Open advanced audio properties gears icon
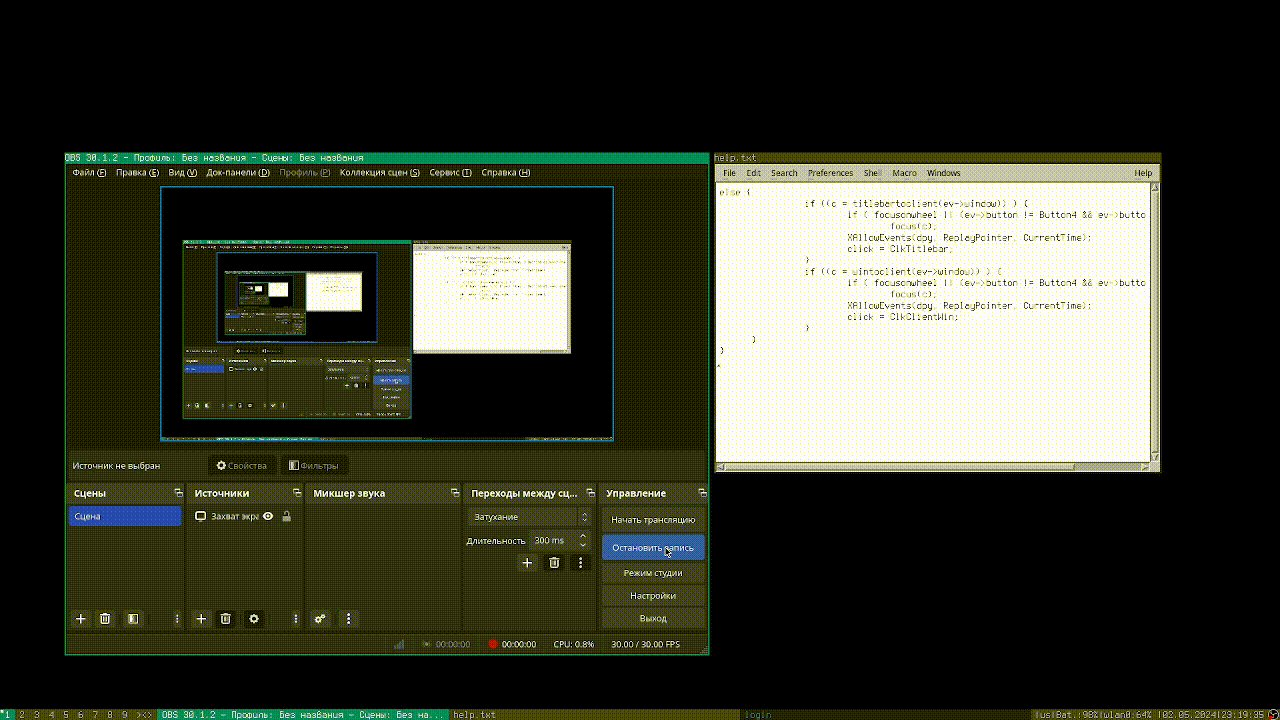1280x720 pixels. coord(320,619)
